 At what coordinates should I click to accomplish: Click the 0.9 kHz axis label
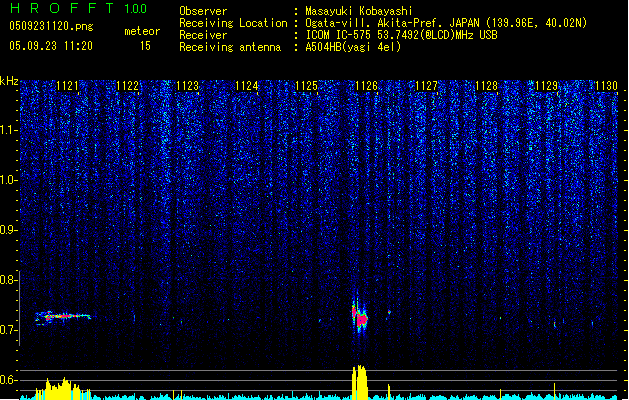pyautogui.click(x=8, y=230)
